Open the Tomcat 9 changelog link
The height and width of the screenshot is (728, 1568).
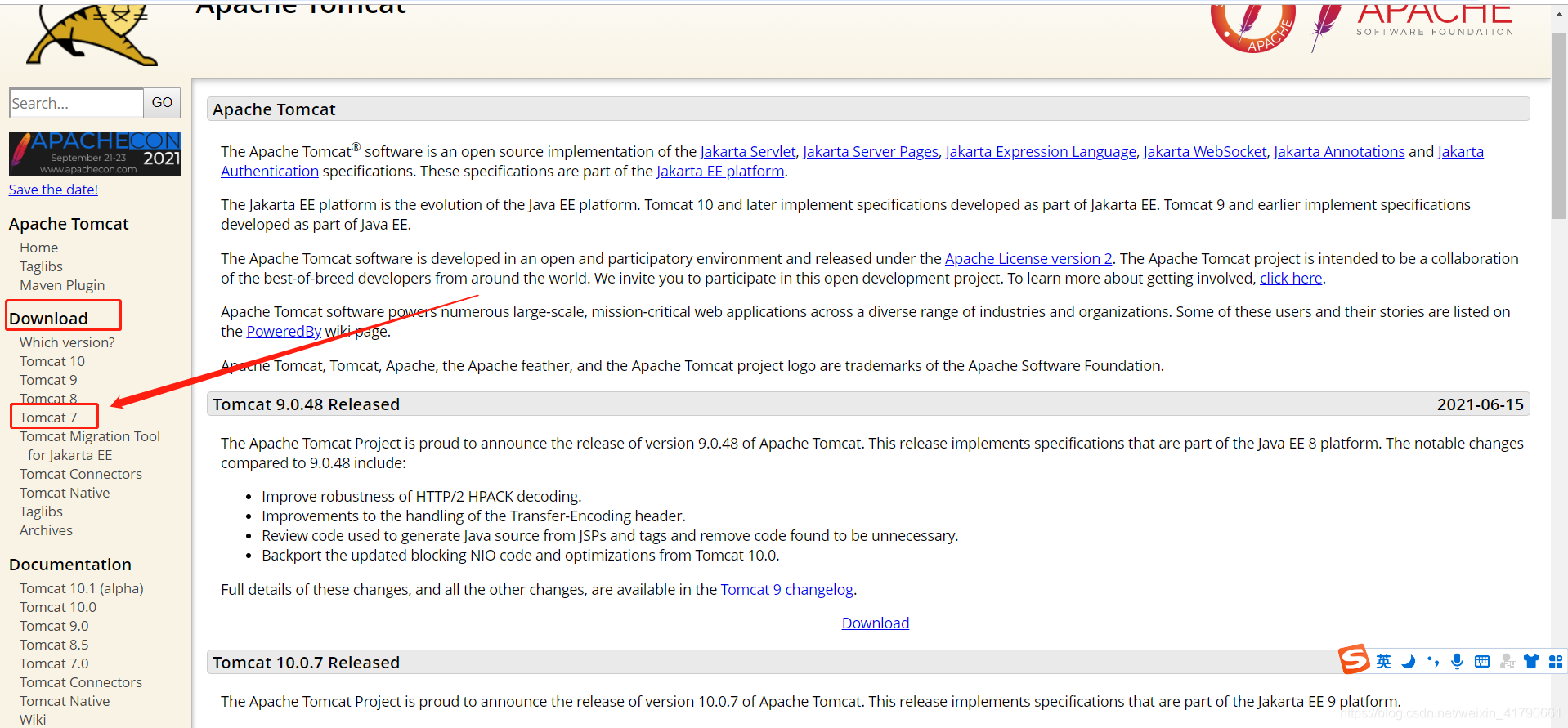pos(786,589)
